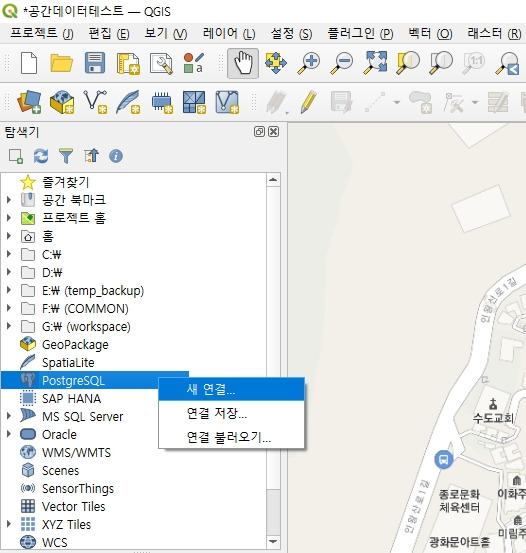Screen dimensions: 526x553
Task: Open the 레이어 (L) menu
Action: click(x=229, y=33)
